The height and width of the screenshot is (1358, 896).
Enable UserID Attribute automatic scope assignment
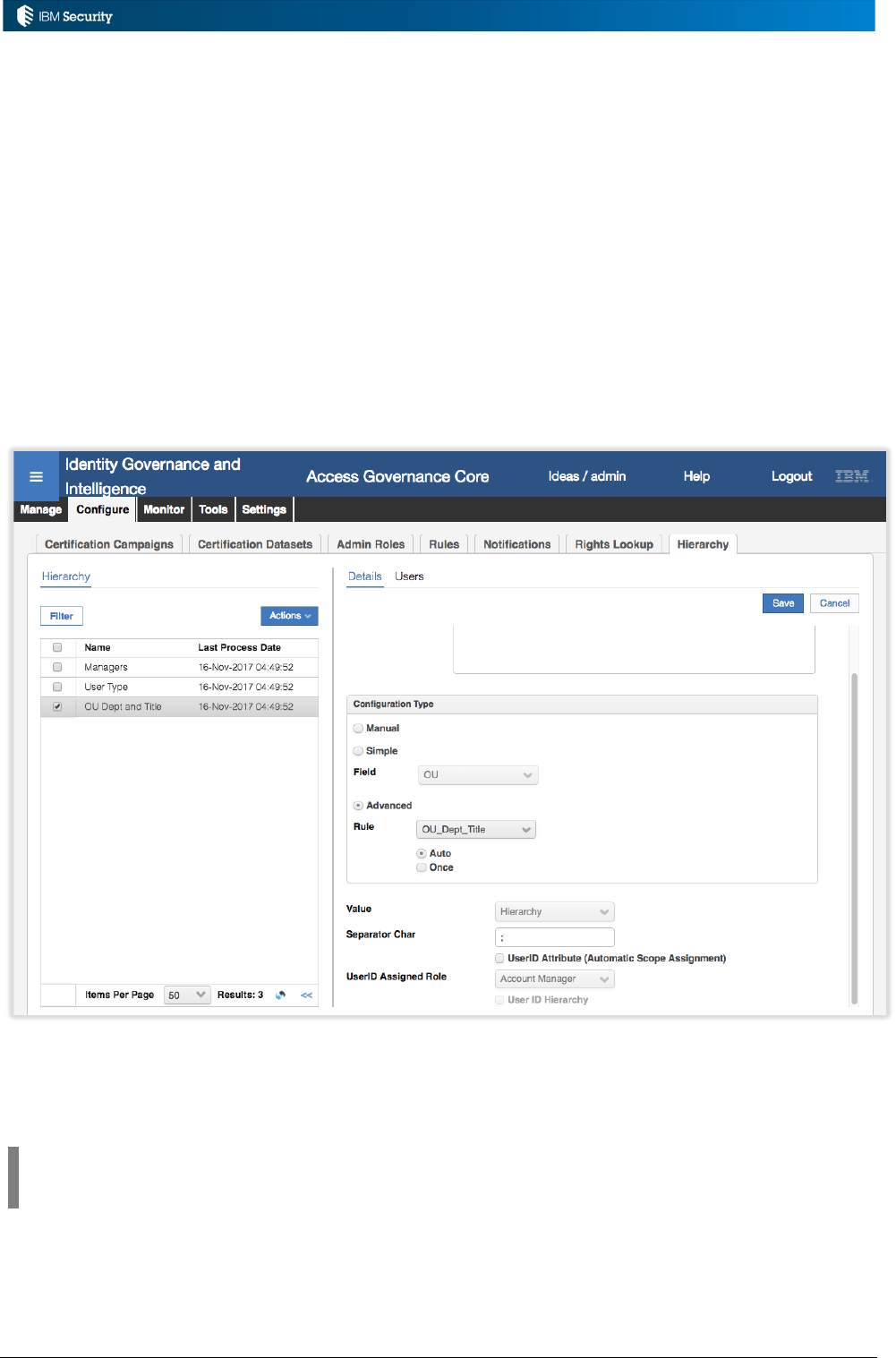(499, 958)
